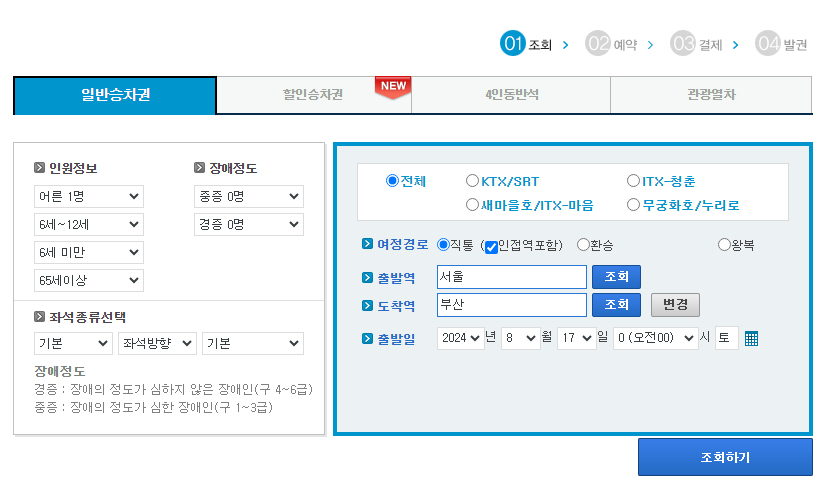829x500 pixels.
Task: Open the departure date calendar icon
Action: pyautogui.click(x=752, y=338)
